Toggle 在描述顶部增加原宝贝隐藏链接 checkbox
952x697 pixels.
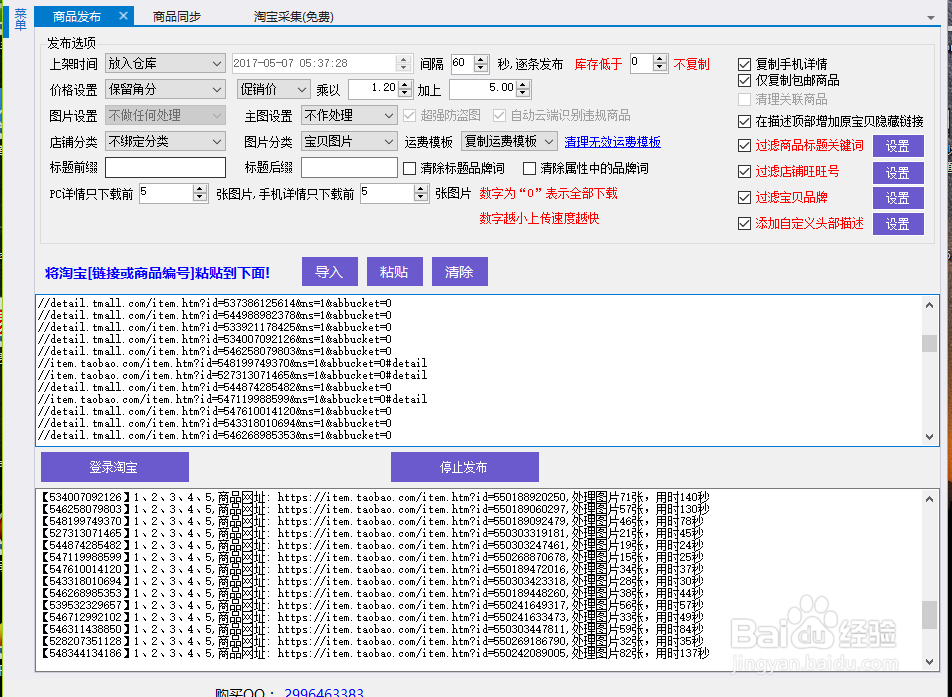(744, 121)
